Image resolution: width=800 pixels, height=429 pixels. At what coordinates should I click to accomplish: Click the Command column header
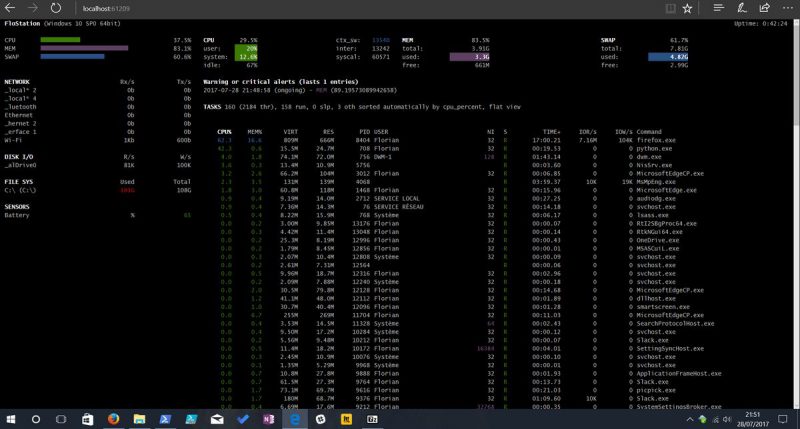pos(648,132)
